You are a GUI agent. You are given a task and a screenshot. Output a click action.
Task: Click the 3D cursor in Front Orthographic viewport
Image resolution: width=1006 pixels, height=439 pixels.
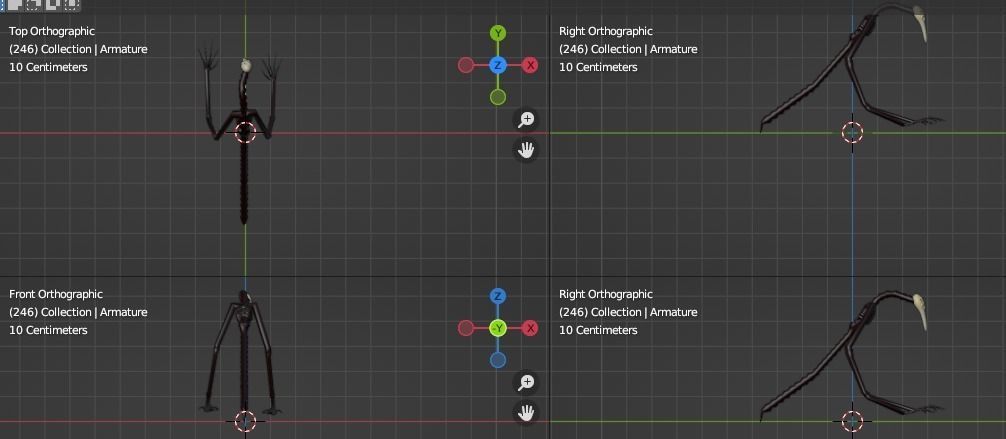coord(245,421)
